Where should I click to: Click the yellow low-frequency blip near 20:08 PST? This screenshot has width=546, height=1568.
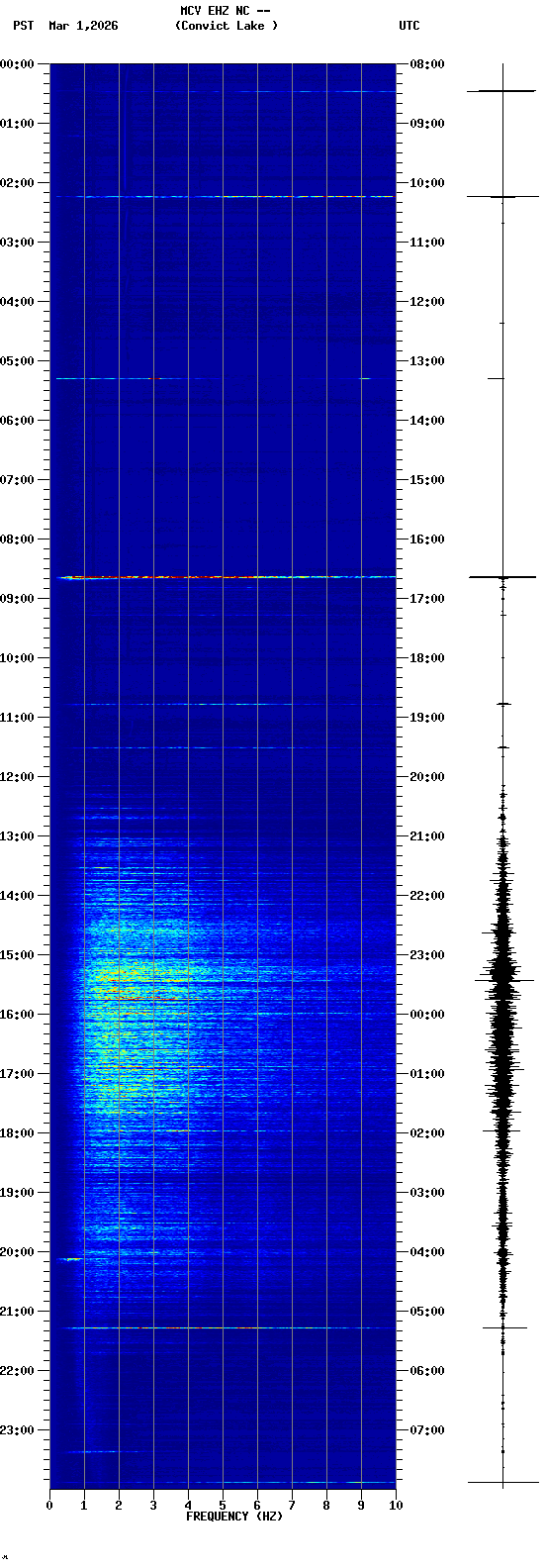pos(70,1259)
